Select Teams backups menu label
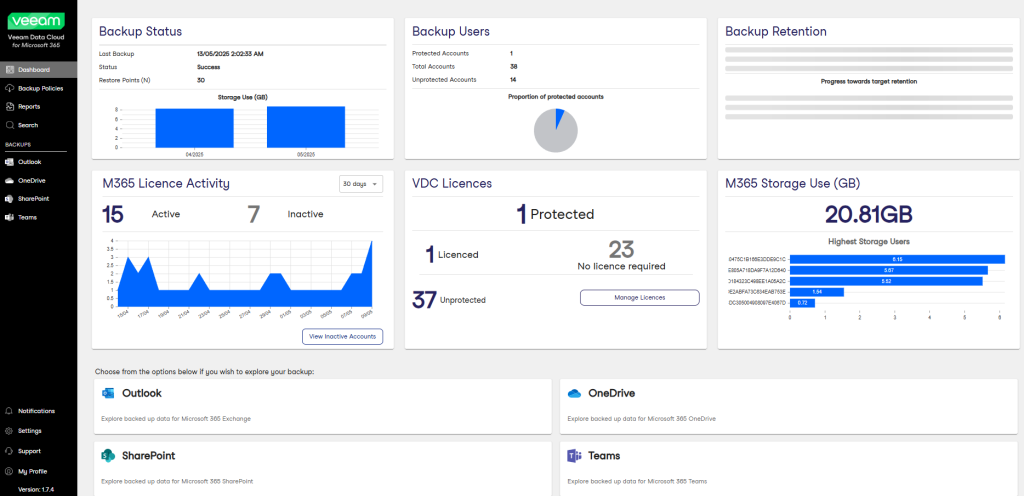The width and height of the screenshot is (1024, 496). coord(27,217)
